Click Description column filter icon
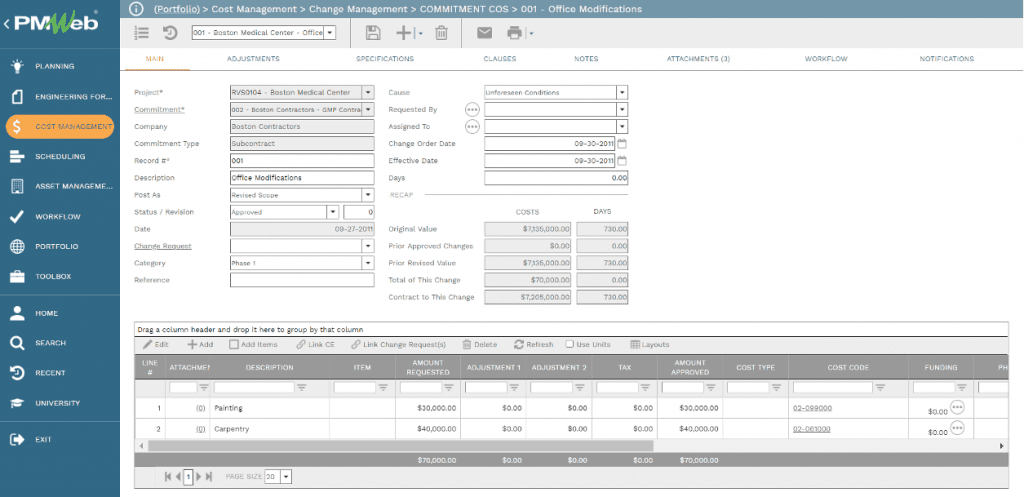Viewport: 1024px width, 497px height. [x=302, y=387]
